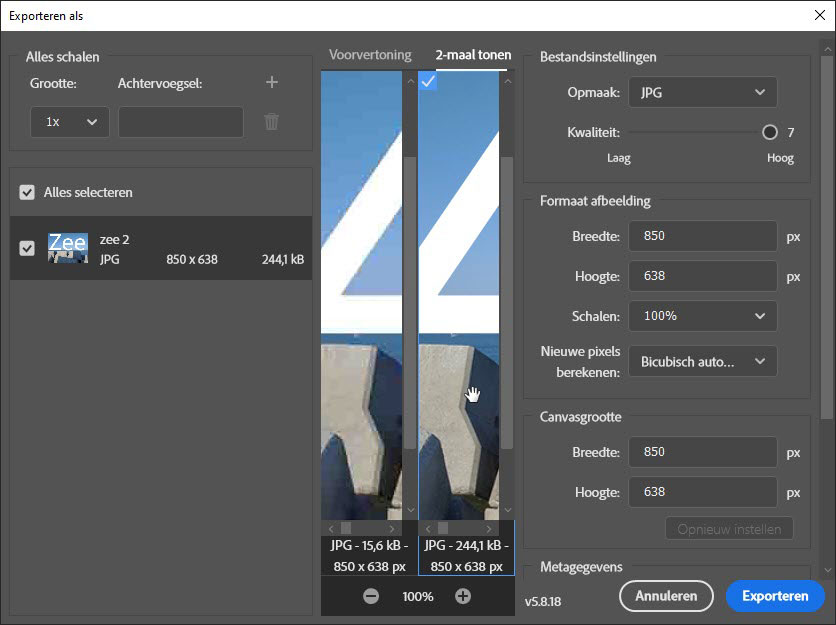Select the right preview JPG 244,1 kB label
This screenshot has width=836, height=625.
tap(467, 556)
